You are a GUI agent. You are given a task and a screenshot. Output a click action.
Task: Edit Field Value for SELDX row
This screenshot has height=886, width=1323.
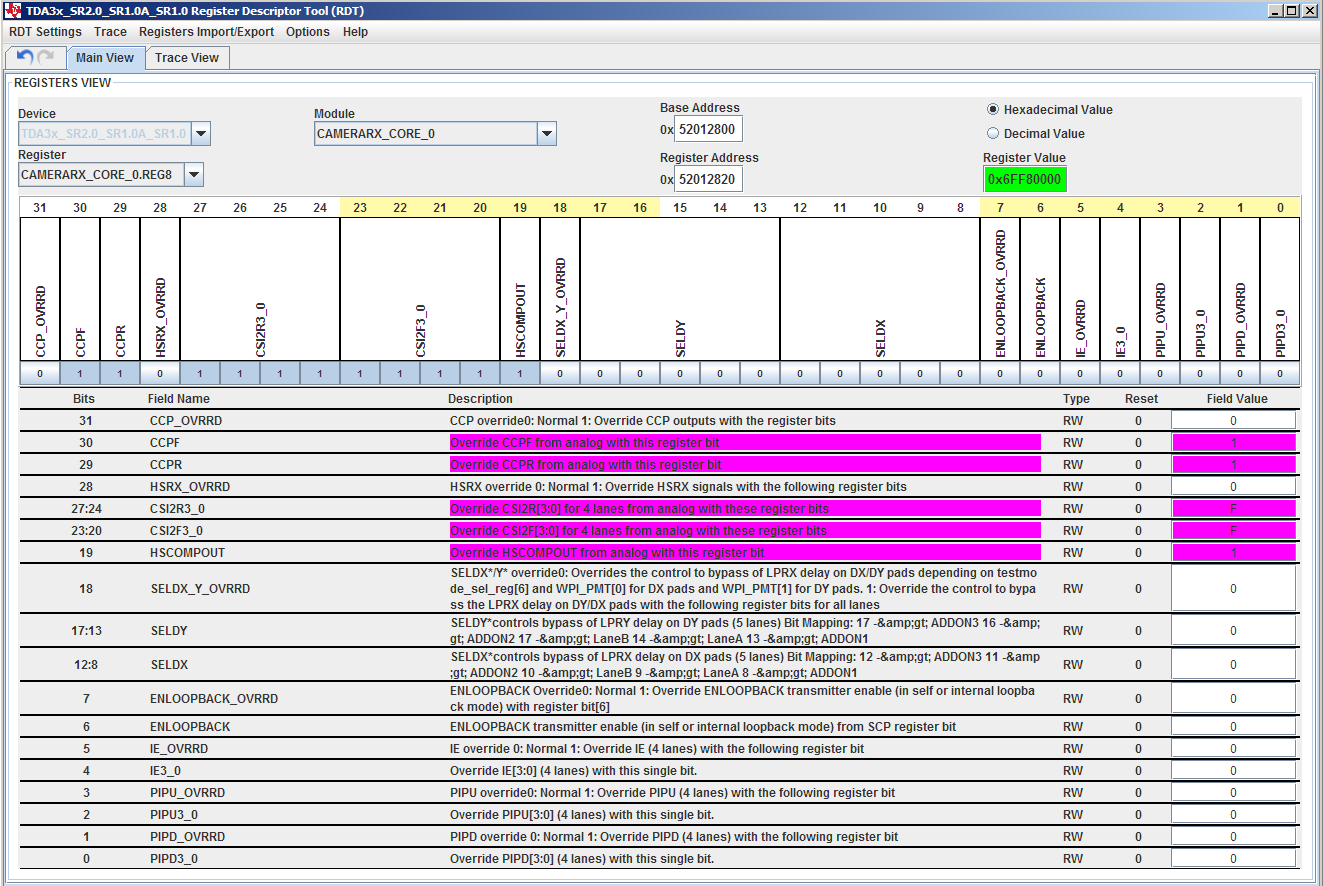1234,665
